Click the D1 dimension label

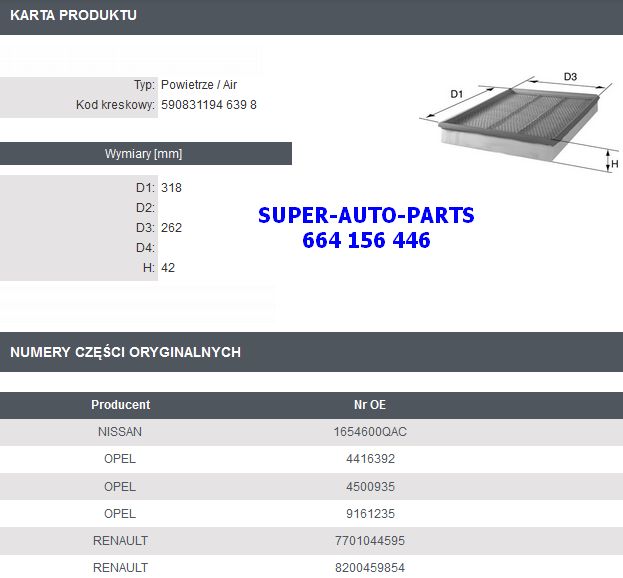pos(145,188)
